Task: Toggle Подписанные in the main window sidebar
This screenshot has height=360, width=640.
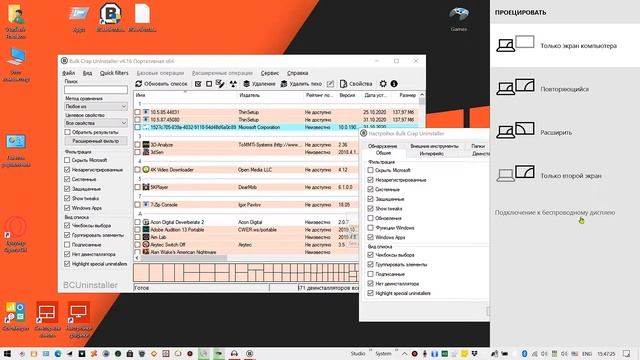Action: click(67, 244)
